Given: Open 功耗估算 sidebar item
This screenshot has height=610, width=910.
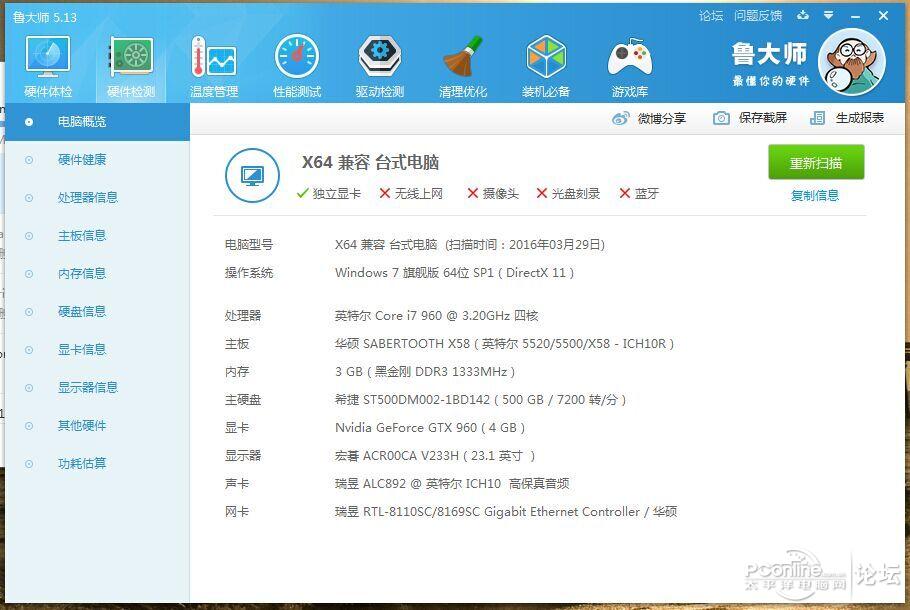Looking at the screenshot, I should click(98, 464).
